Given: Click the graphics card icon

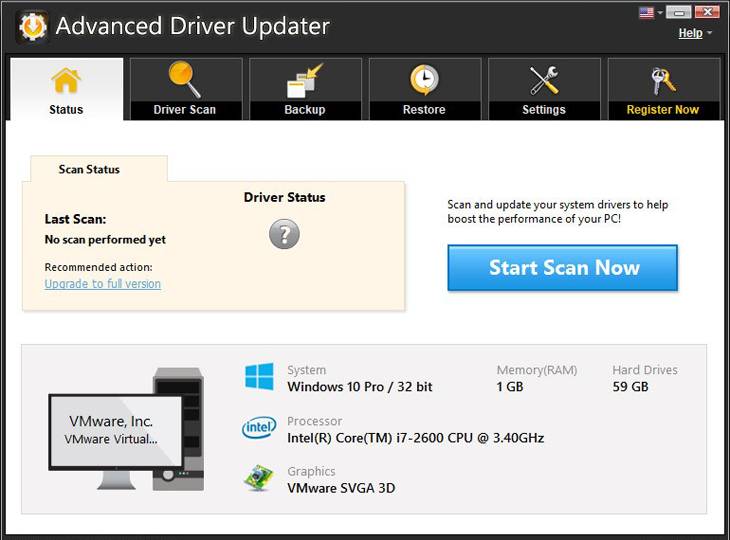Looking at the screenshot, I should click(259, 478).
